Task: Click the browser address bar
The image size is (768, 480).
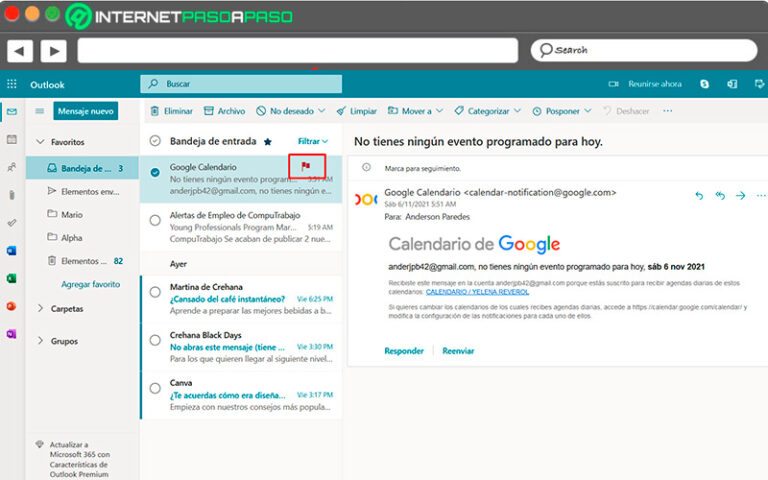Action: tap(298, 50)
